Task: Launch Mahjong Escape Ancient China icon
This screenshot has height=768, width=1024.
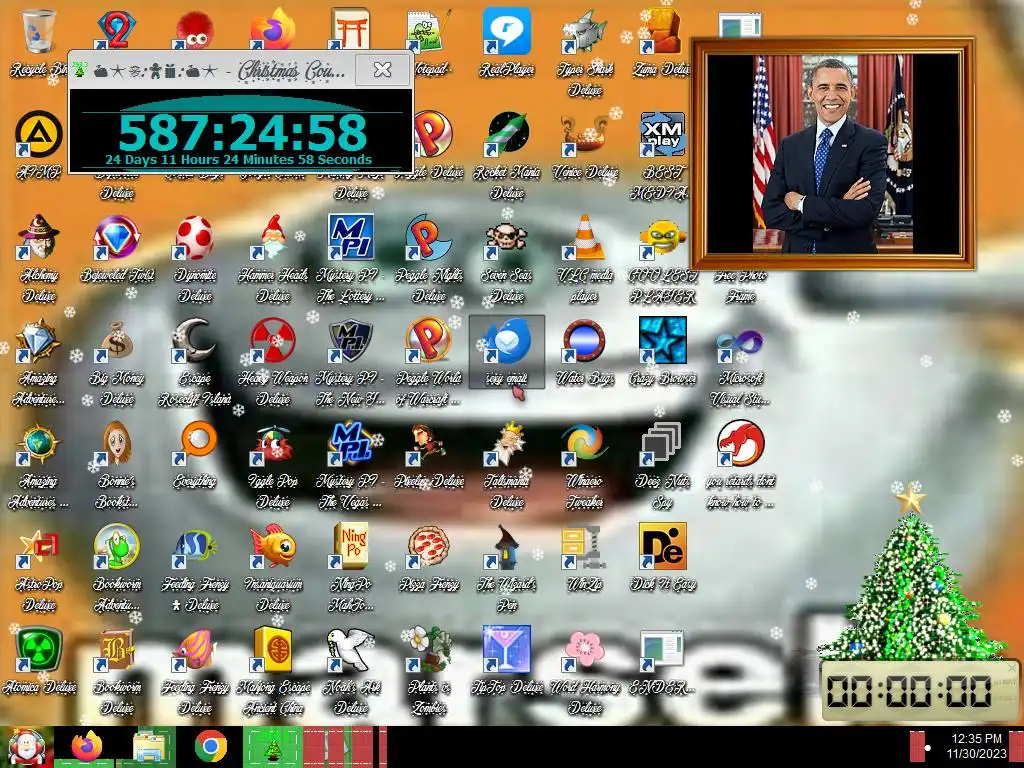Action: point(273,649)
